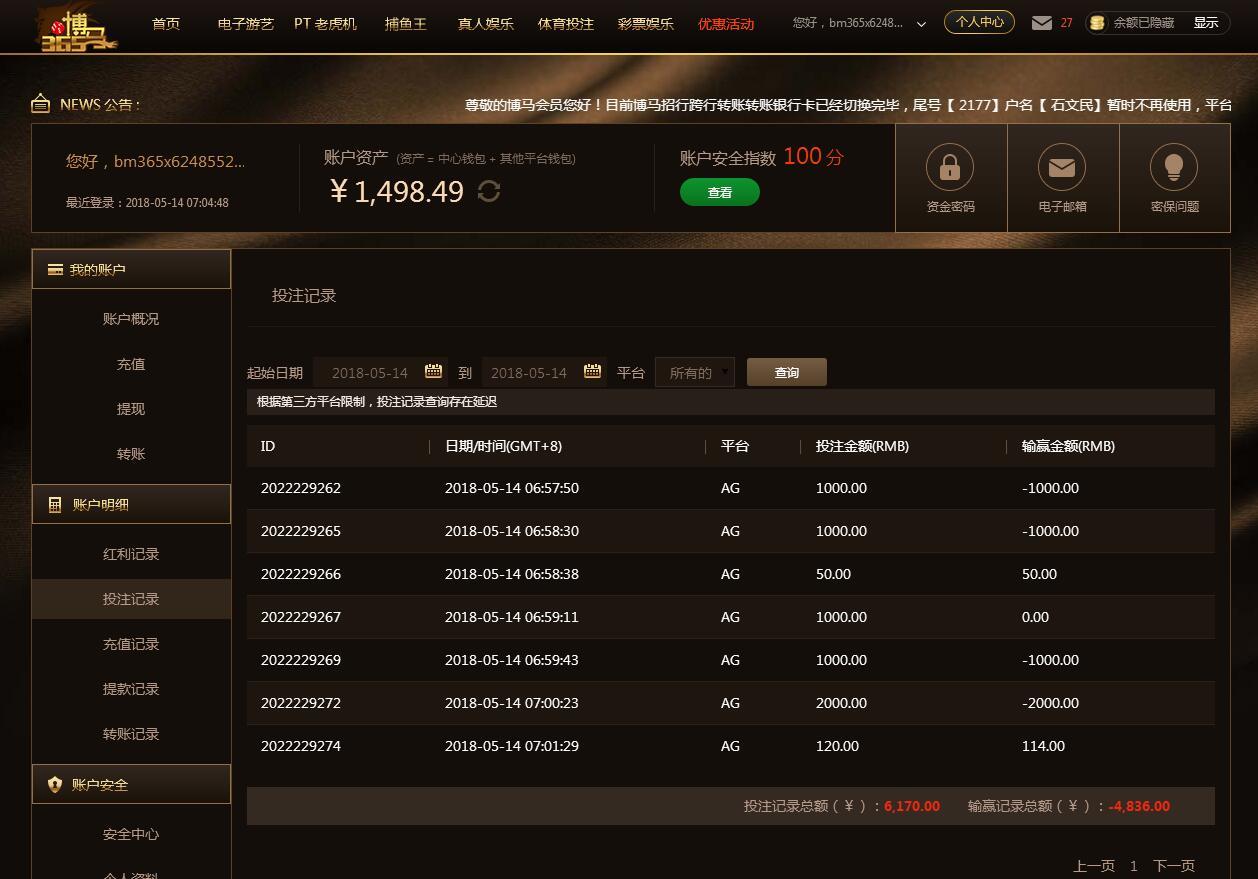Click the ID column header
1258x879 pixels.
click(x=268, y=446)
